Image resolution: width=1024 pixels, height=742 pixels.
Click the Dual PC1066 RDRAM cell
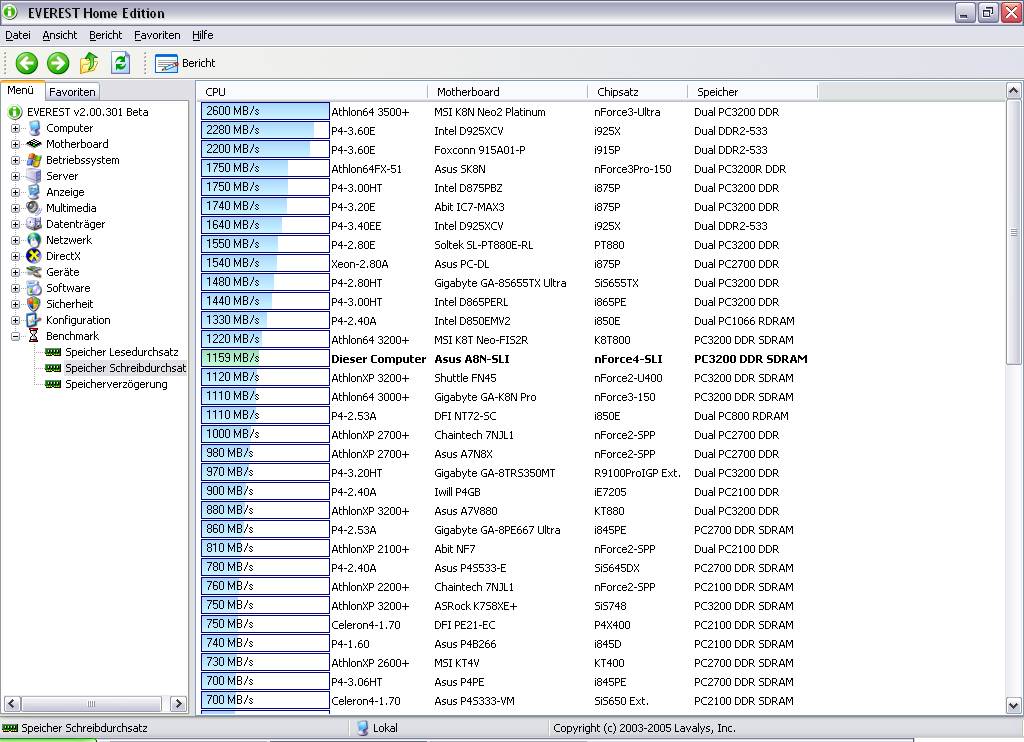pos(744,321)
